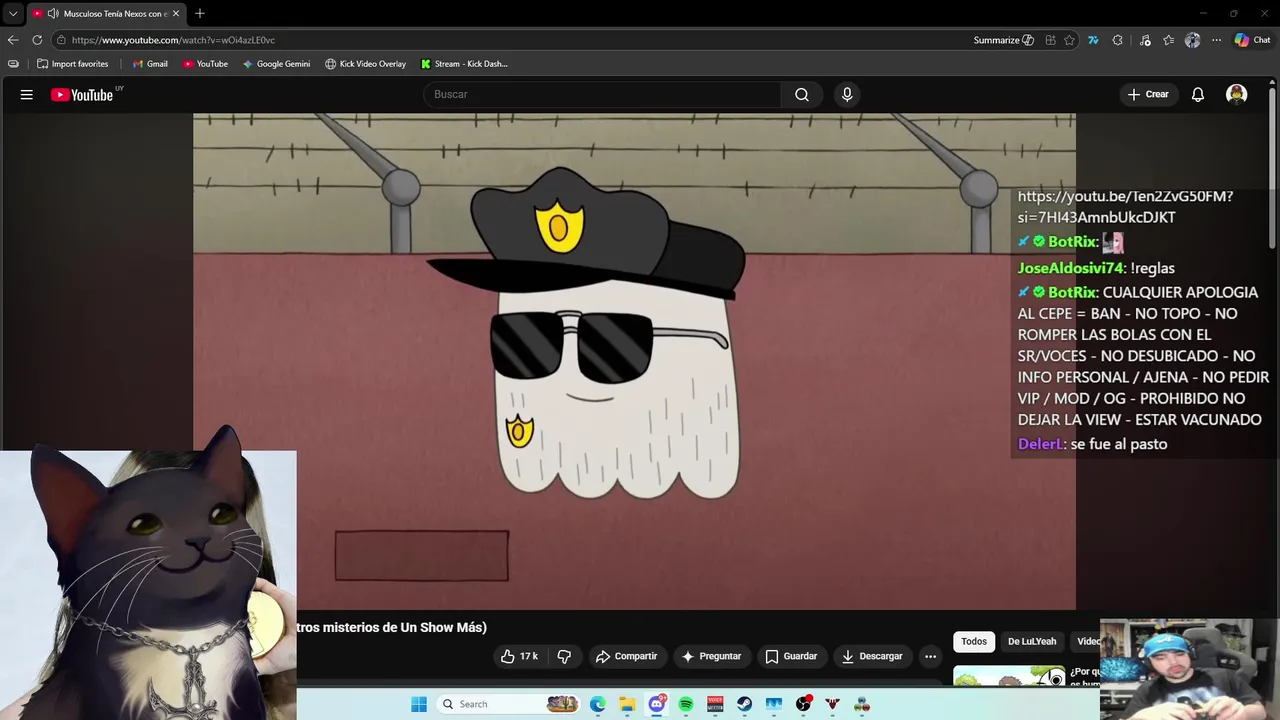Go to the YouTube home logo
The height and width of the screenshot is (720, 1280).
83,95
